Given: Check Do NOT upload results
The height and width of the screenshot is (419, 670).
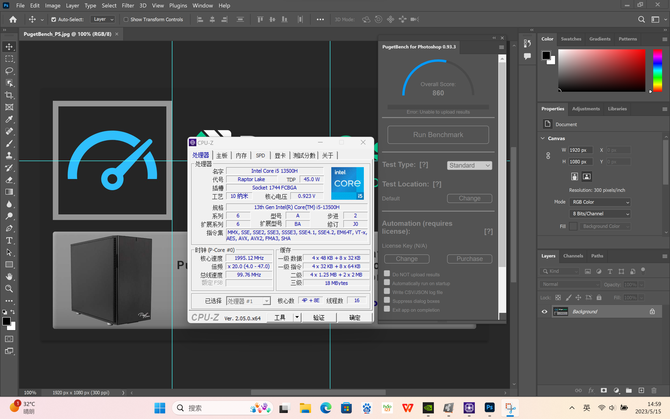Looking at the screenshot, I should [x=387, y=273].
